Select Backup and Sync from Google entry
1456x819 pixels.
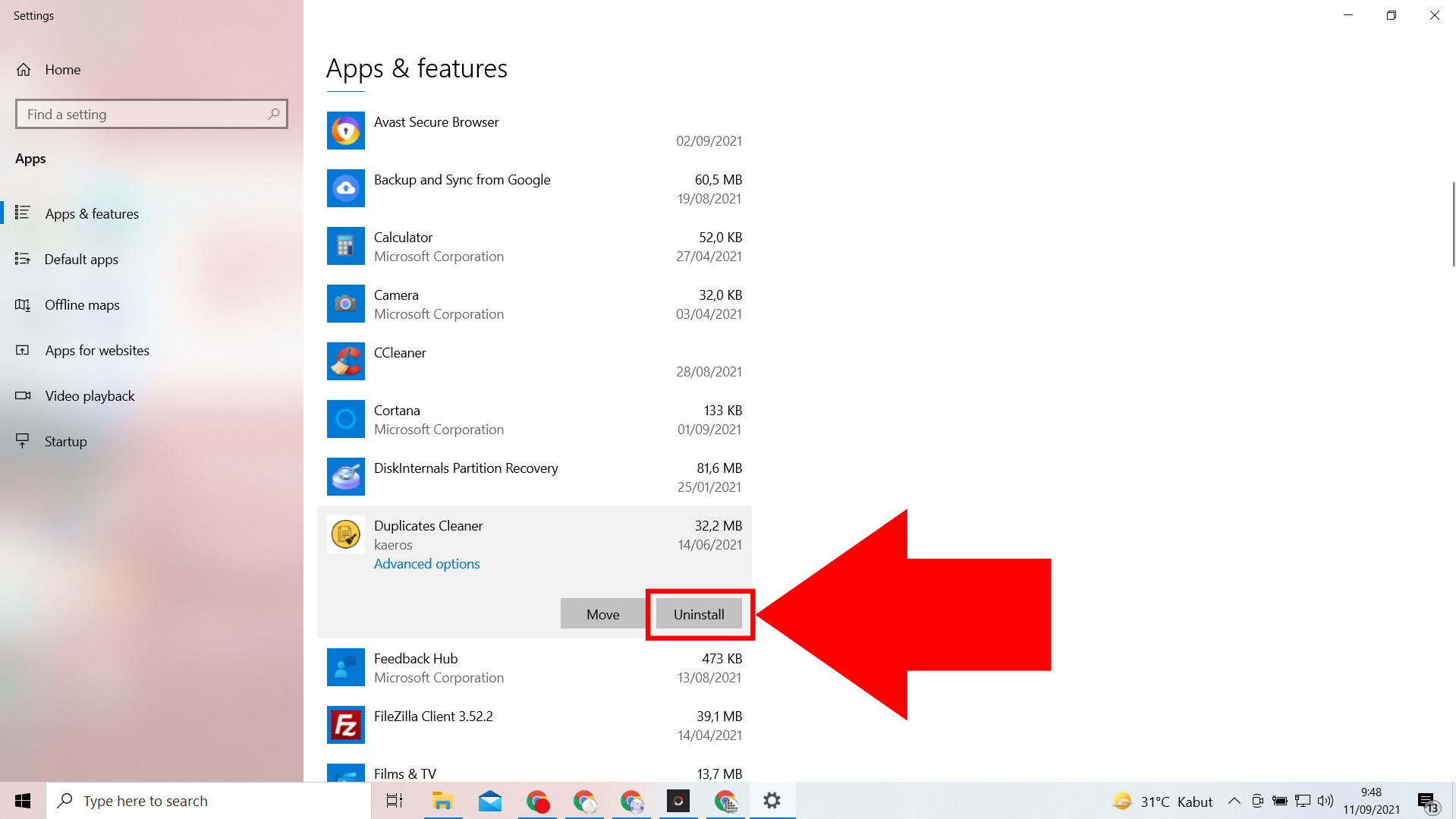(535, 188)
